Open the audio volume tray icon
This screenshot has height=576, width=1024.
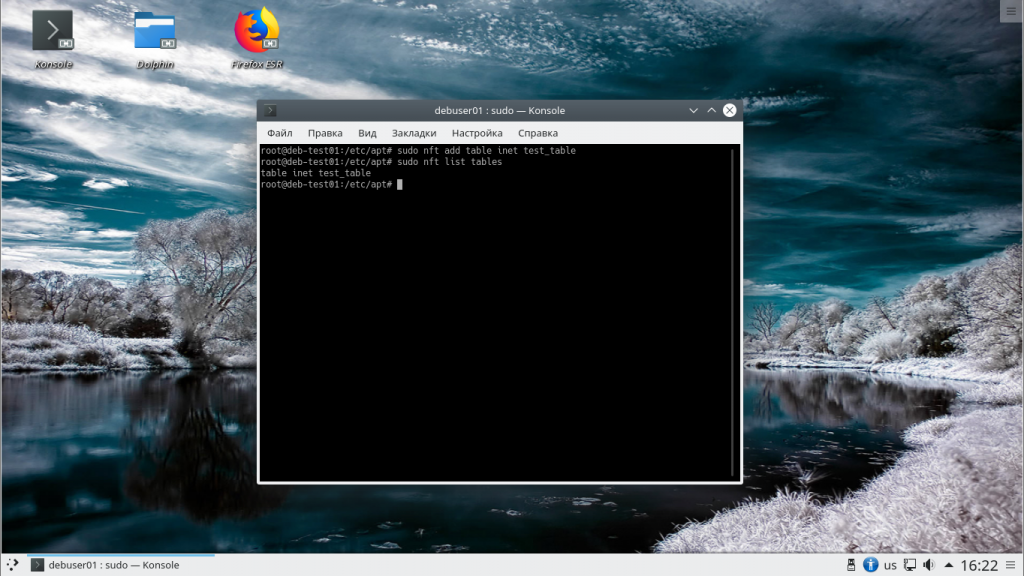point(928,565)
